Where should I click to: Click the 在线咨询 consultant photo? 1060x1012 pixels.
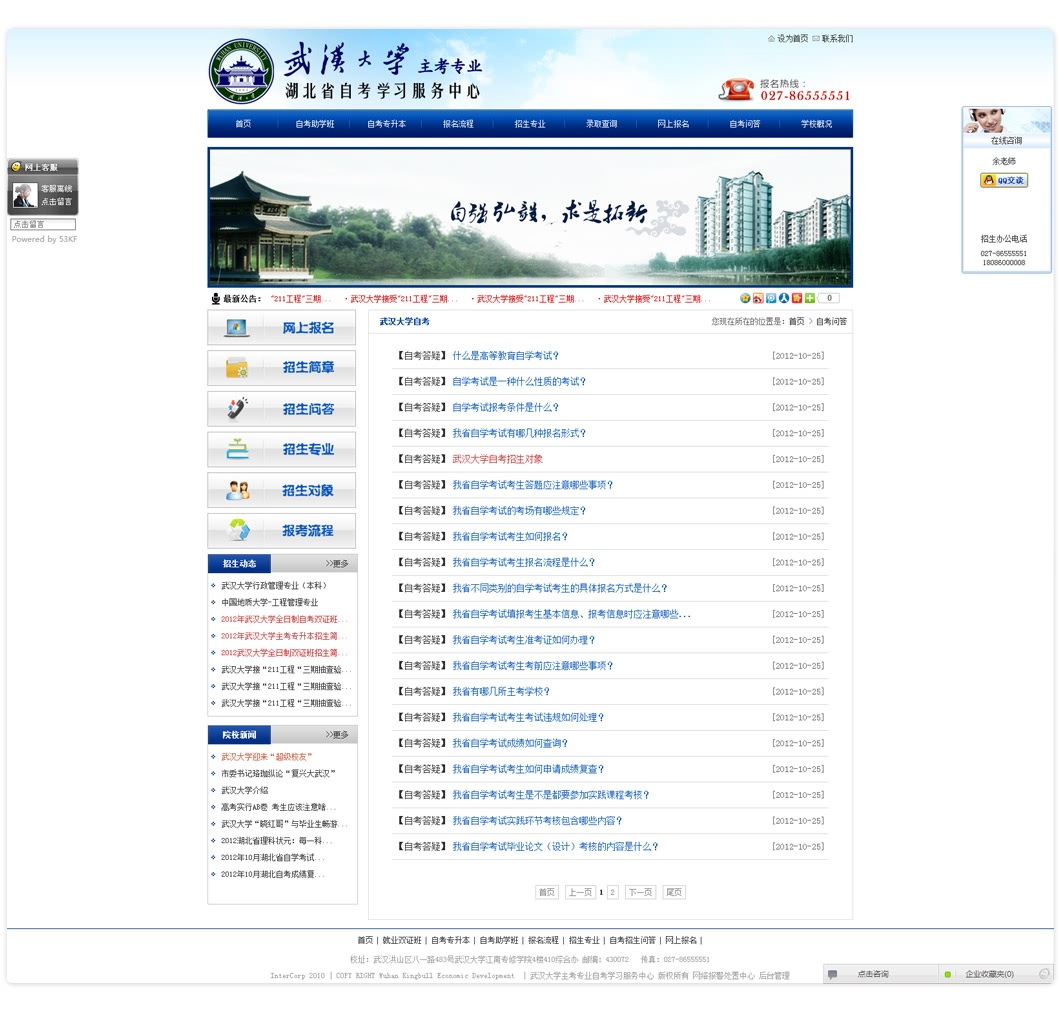(x=1006, y=120)
